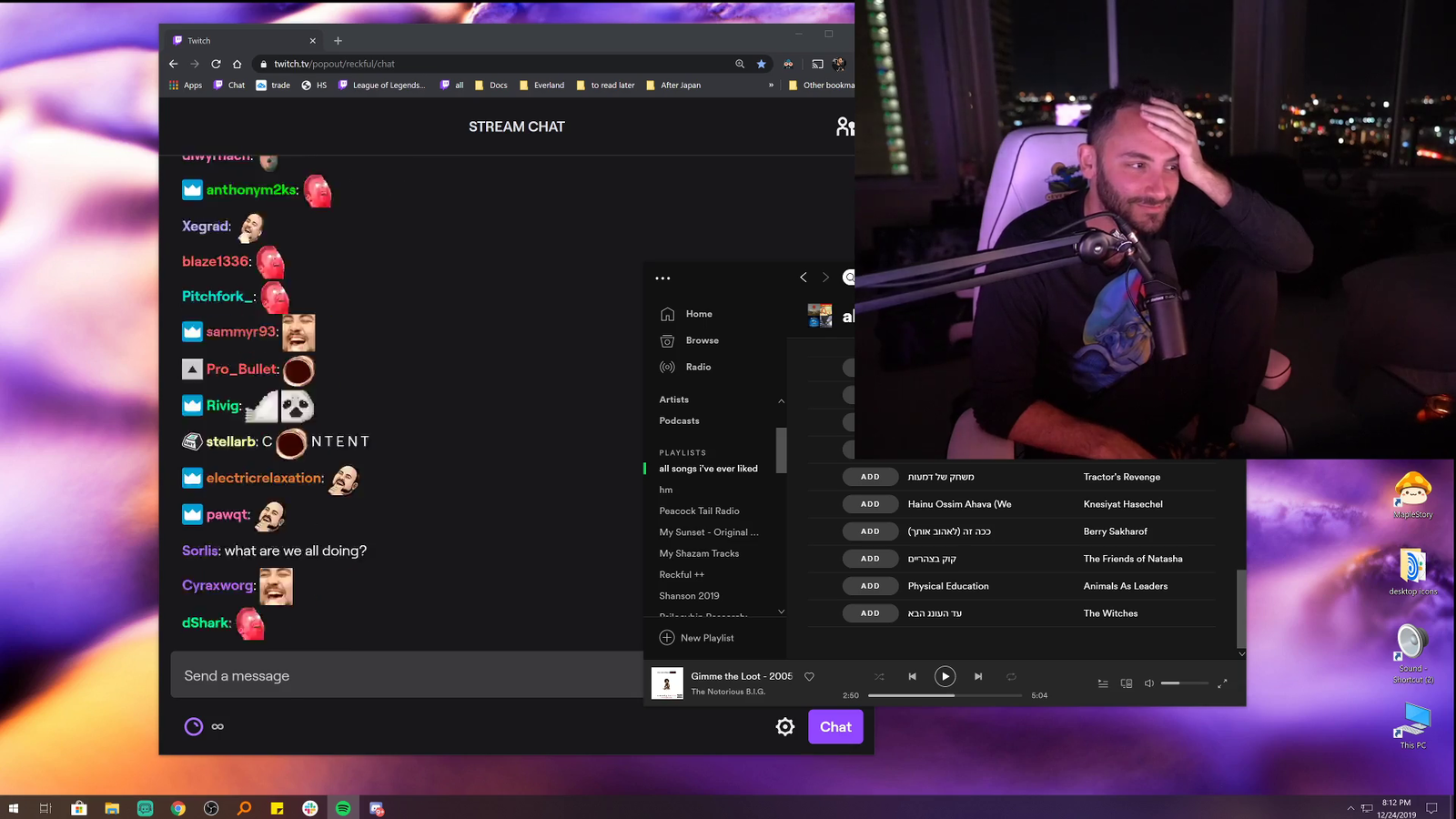Toggle repeat in Spotify
Screen dimensions: 1456x819
coord(1011,676)
